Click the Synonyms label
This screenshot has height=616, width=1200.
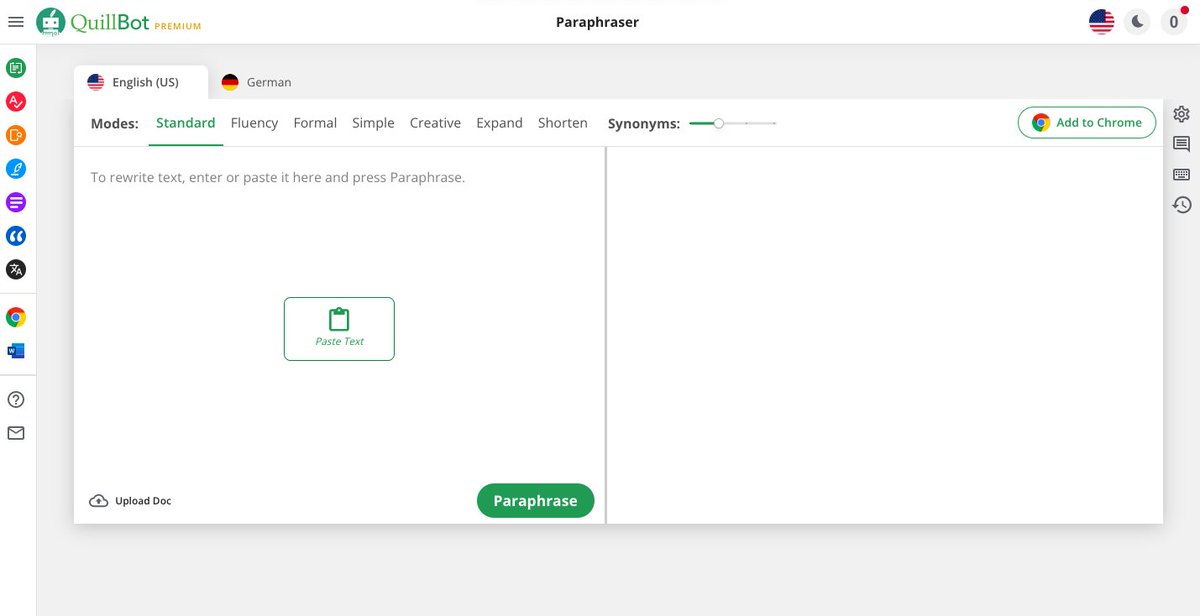click(x=644, y=124)
